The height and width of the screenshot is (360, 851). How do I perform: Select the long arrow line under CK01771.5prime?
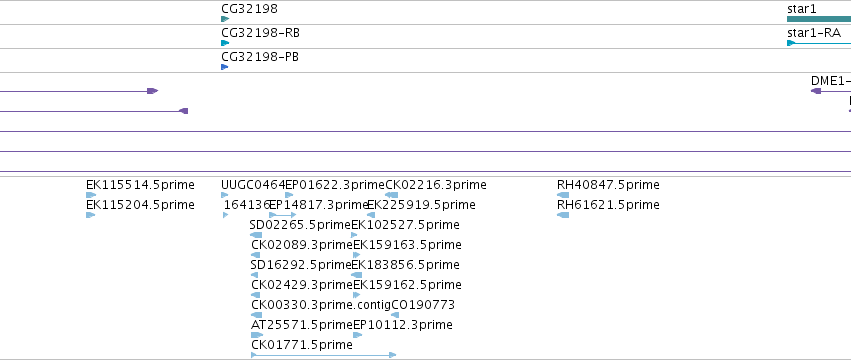pyautogui.click(x=323, y=355)
